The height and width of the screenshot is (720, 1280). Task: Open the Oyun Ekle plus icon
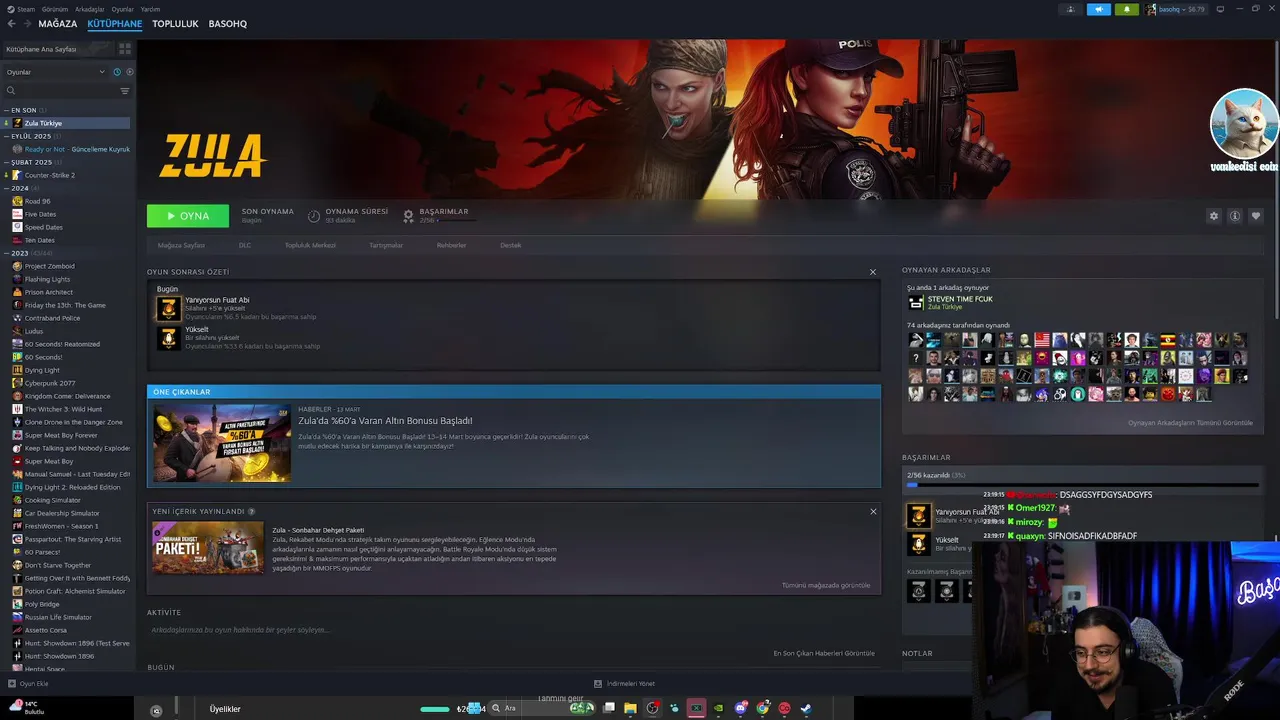(12, 684)
